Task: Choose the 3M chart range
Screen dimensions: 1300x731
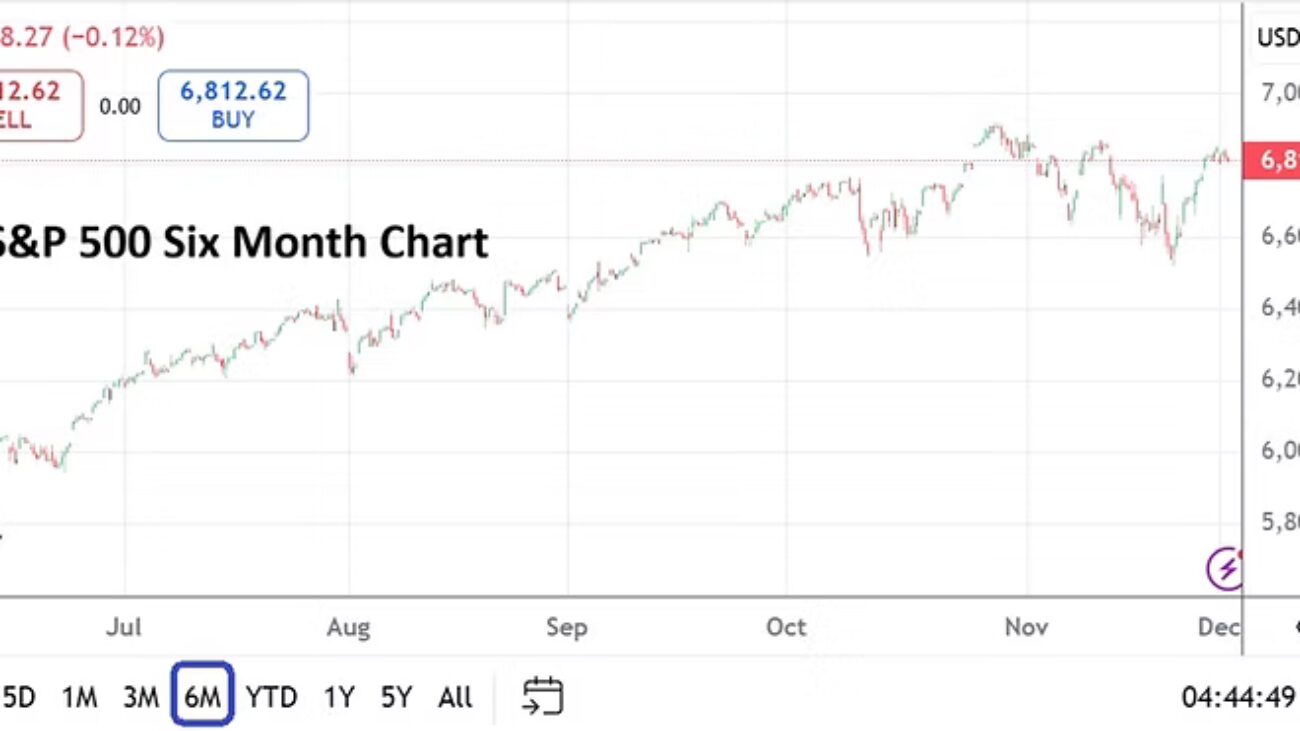Action: 141,697
